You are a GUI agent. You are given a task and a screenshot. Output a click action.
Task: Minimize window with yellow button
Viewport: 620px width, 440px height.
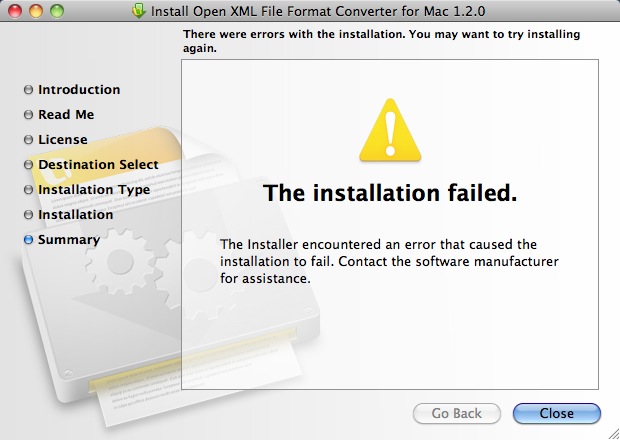click(36, 11)
